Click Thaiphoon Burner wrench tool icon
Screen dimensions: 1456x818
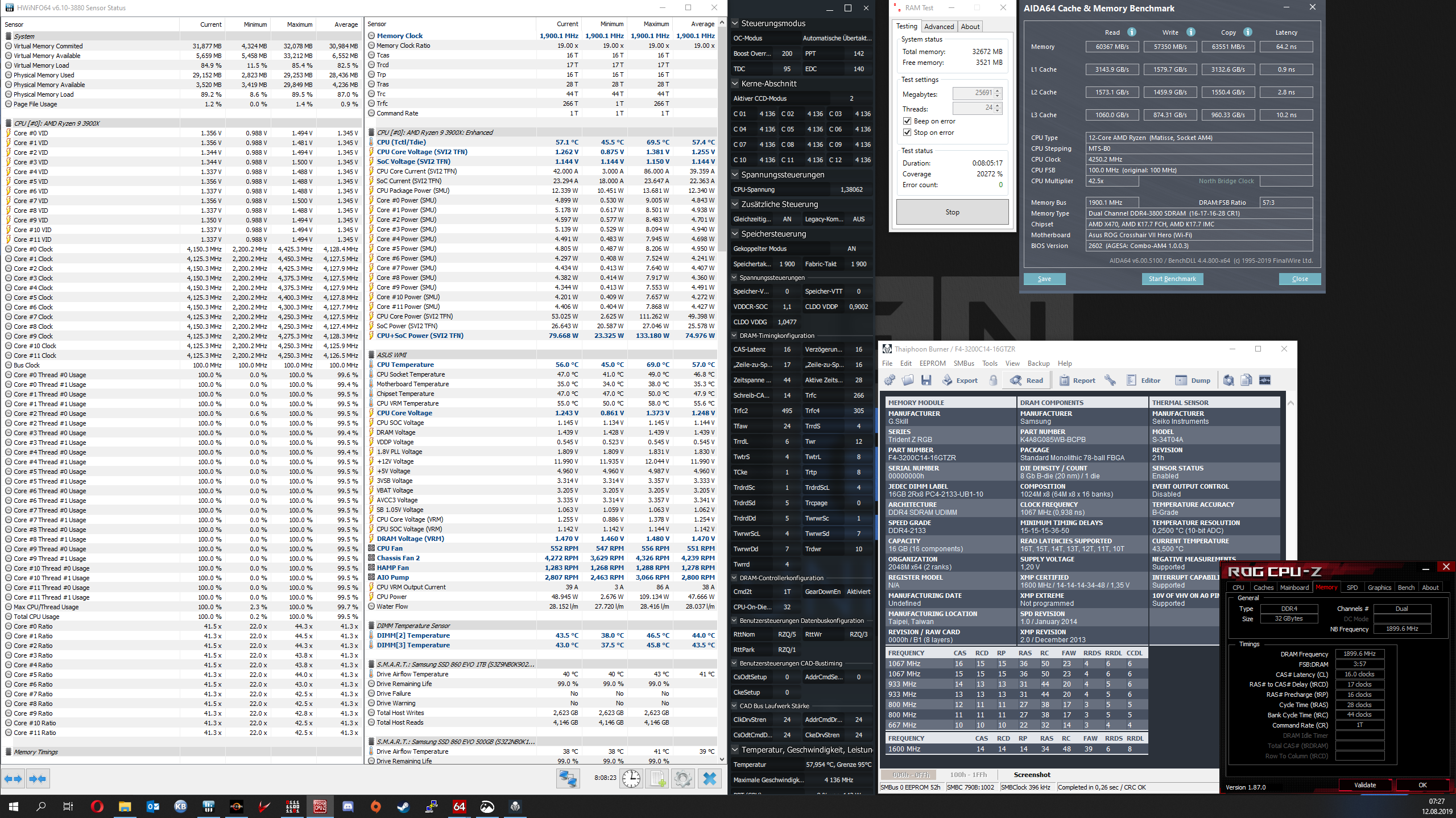(x=1110, y=381)
